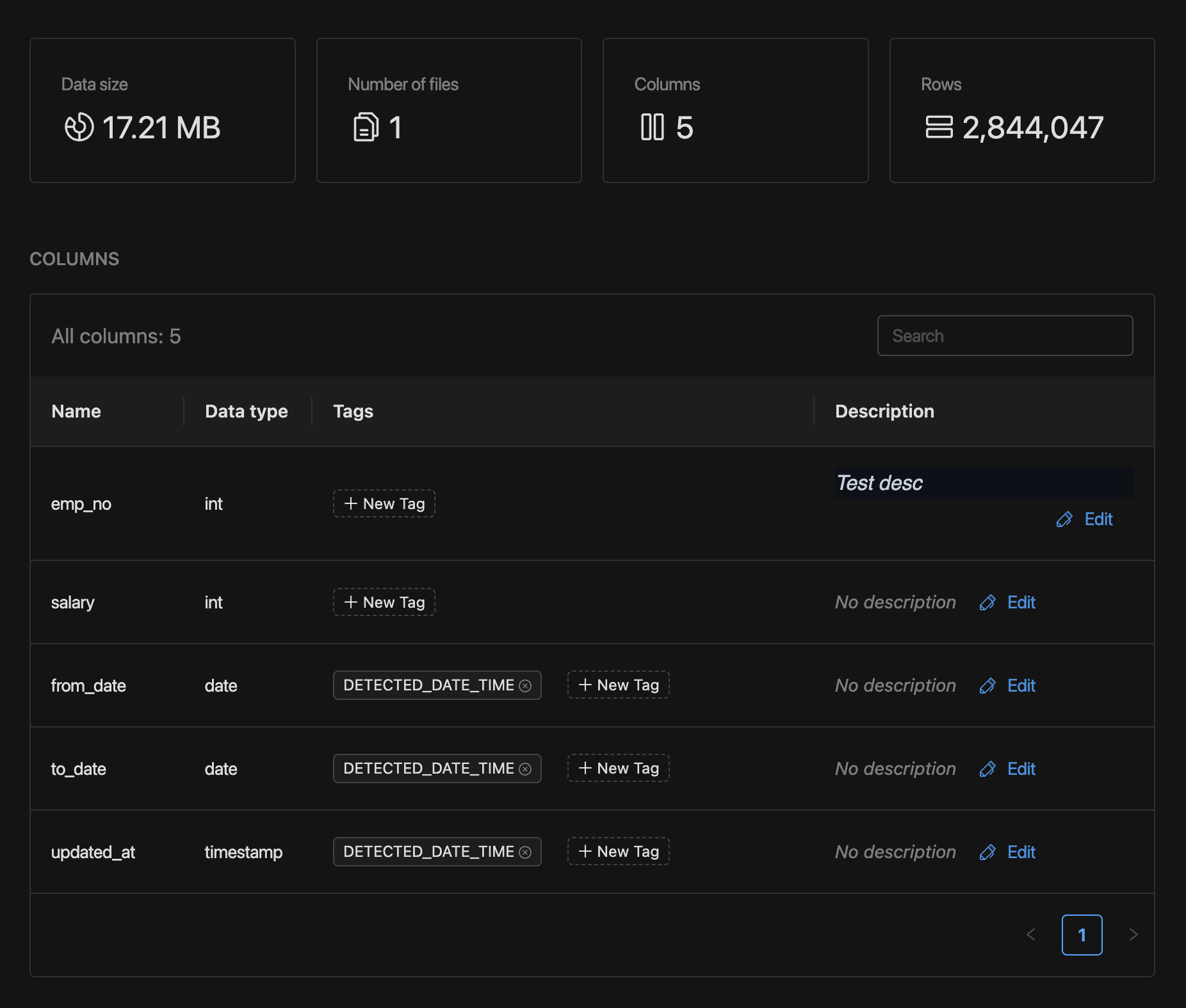1186x1008 pixels.
Task: Click the 'Test desc' description text
Action: (x=880, y=483)
